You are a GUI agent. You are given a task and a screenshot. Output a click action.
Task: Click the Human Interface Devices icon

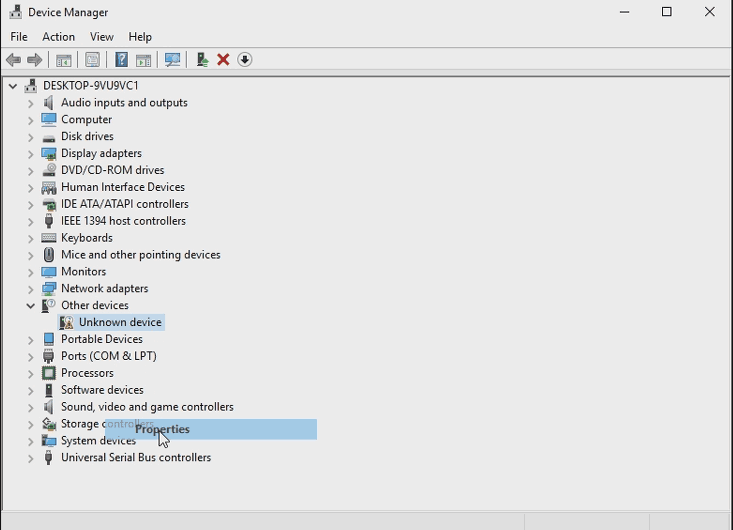(49, 187)
